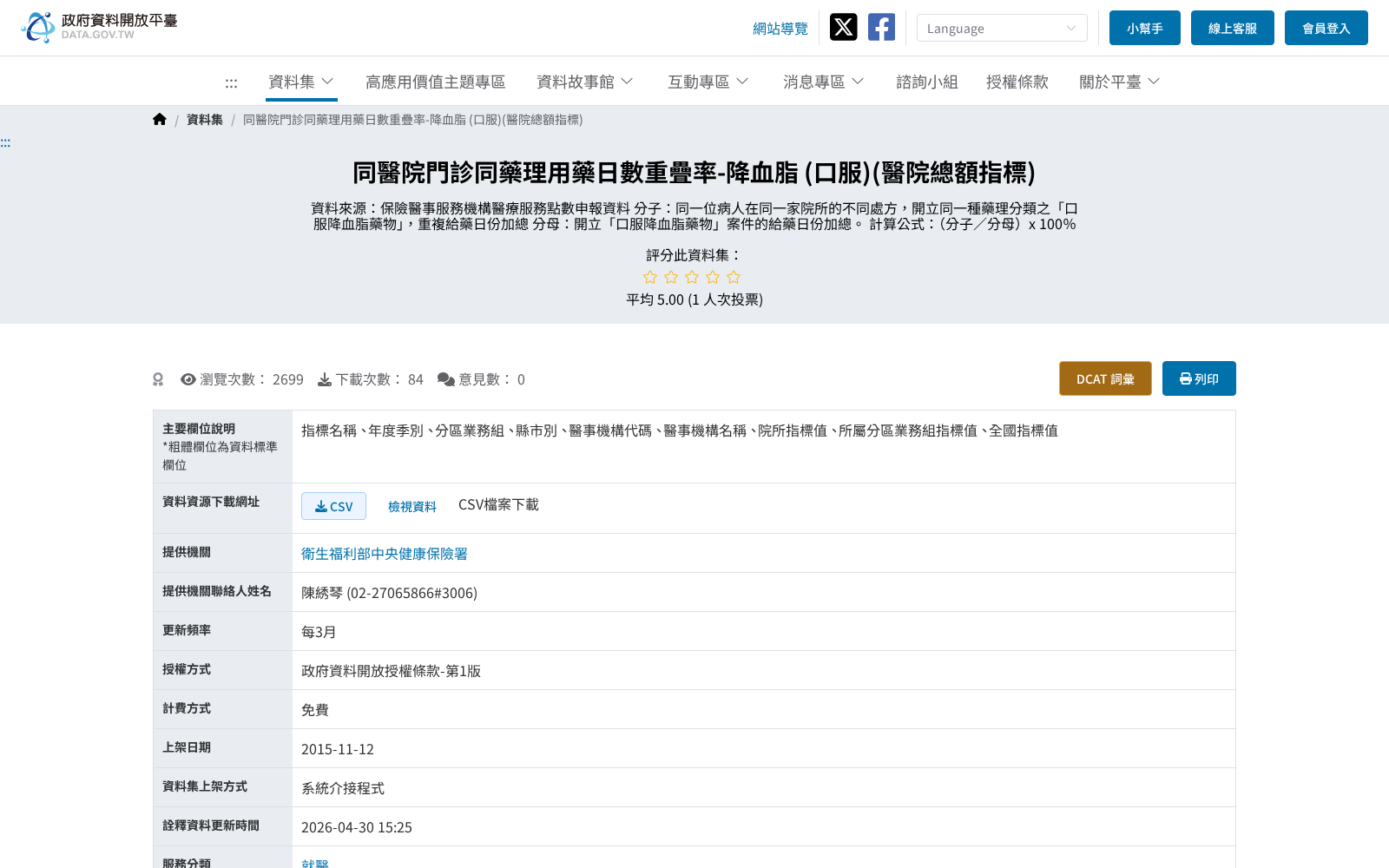The image size is (1389, 868).
Task: Click the 列印 print button
Action: point(1199,378)
